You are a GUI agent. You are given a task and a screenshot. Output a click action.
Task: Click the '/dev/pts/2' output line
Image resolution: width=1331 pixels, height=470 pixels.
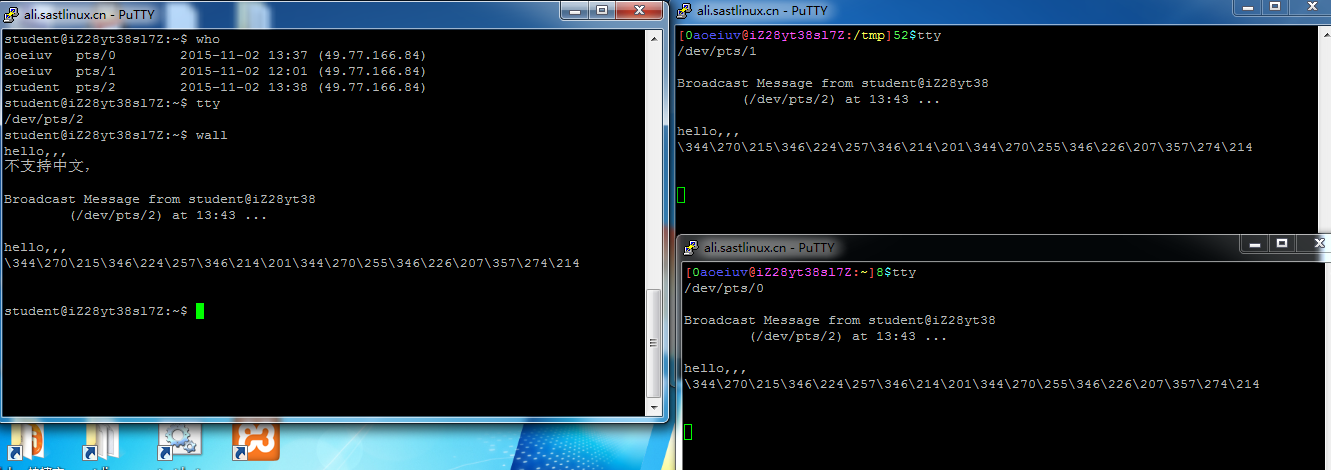click(x=44, y=119)
